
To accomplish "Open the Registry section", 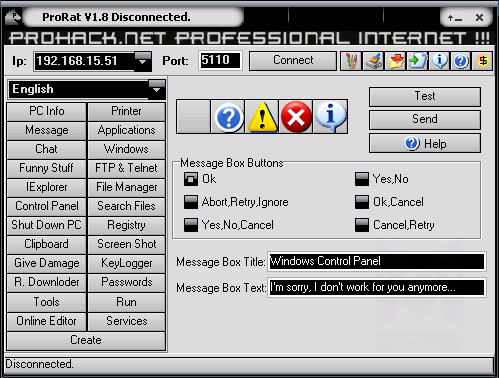I will (126, 225).
